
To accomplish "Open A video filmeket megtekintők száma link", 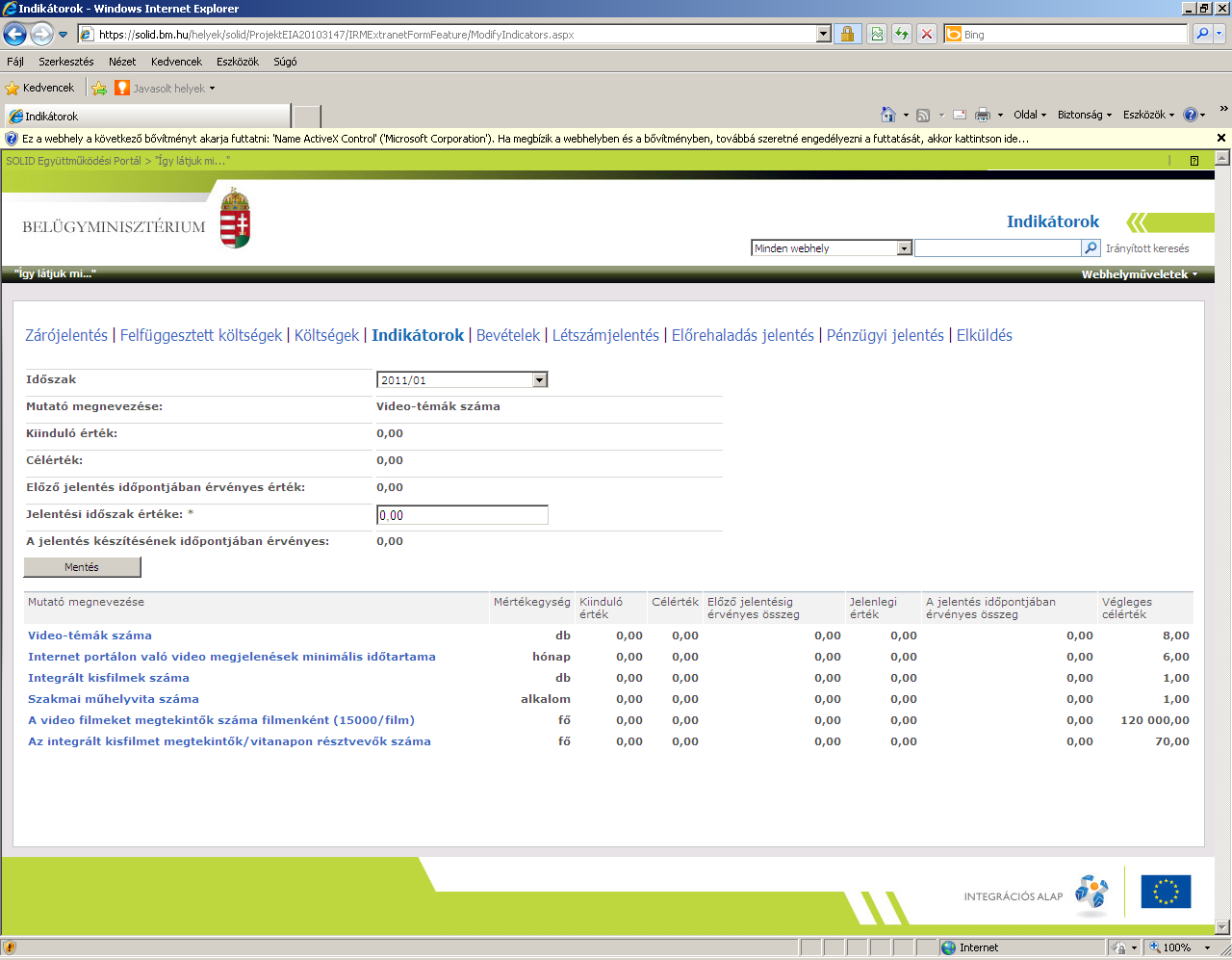I will coord(220,720).
